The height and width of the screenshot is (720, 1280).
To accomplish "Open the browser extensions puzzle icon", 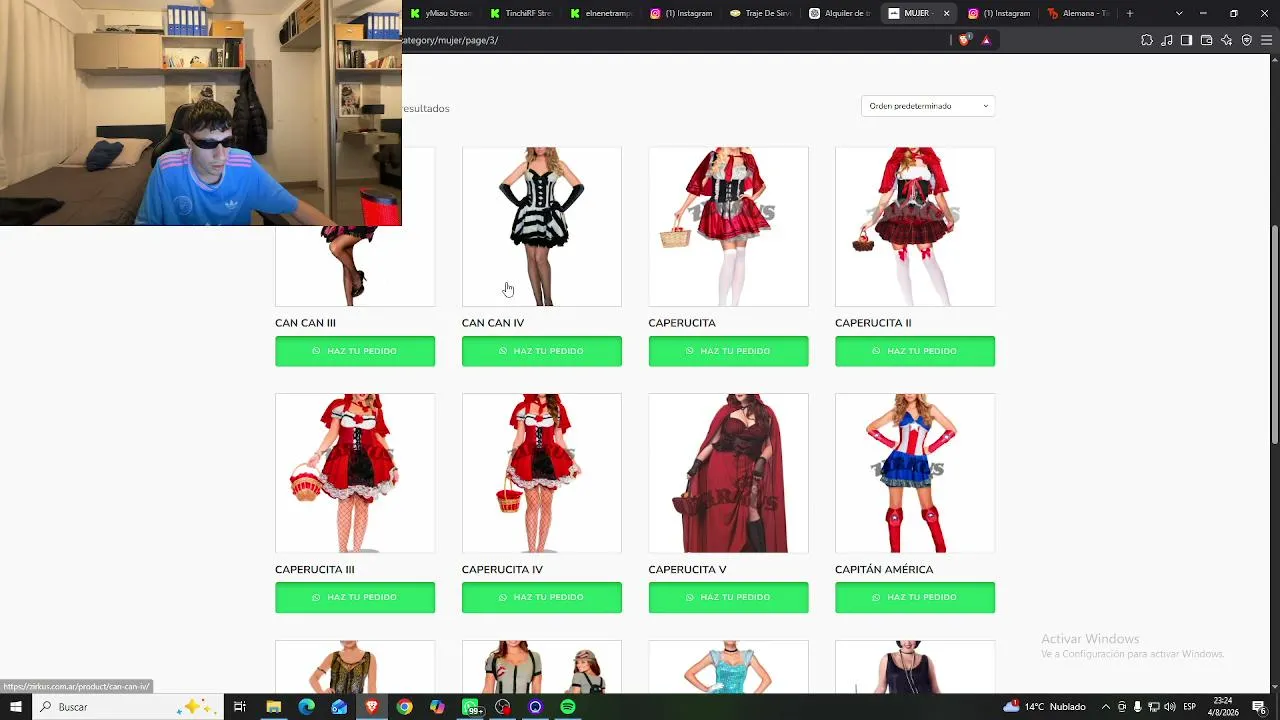I will pos(1147,40).
